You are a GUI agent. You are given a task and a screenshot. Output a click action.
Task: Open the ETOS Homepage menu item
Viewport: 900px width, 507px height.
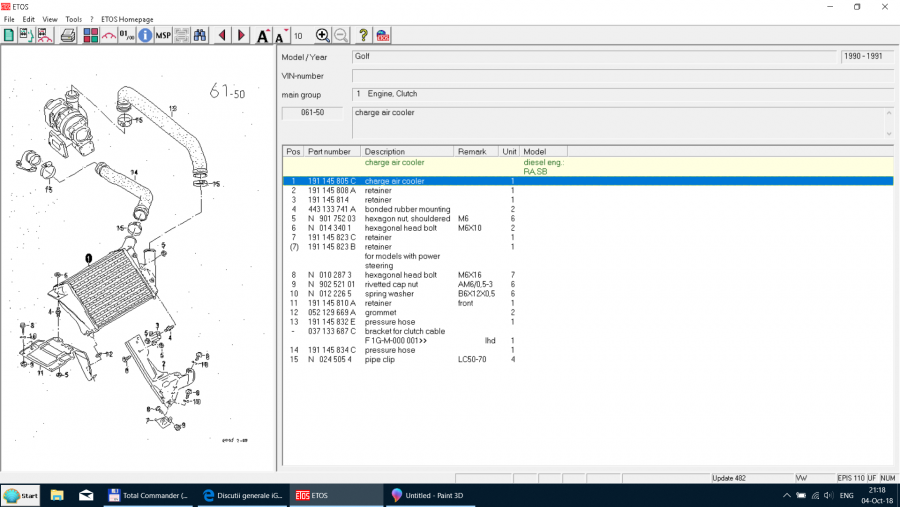point(125,19)
